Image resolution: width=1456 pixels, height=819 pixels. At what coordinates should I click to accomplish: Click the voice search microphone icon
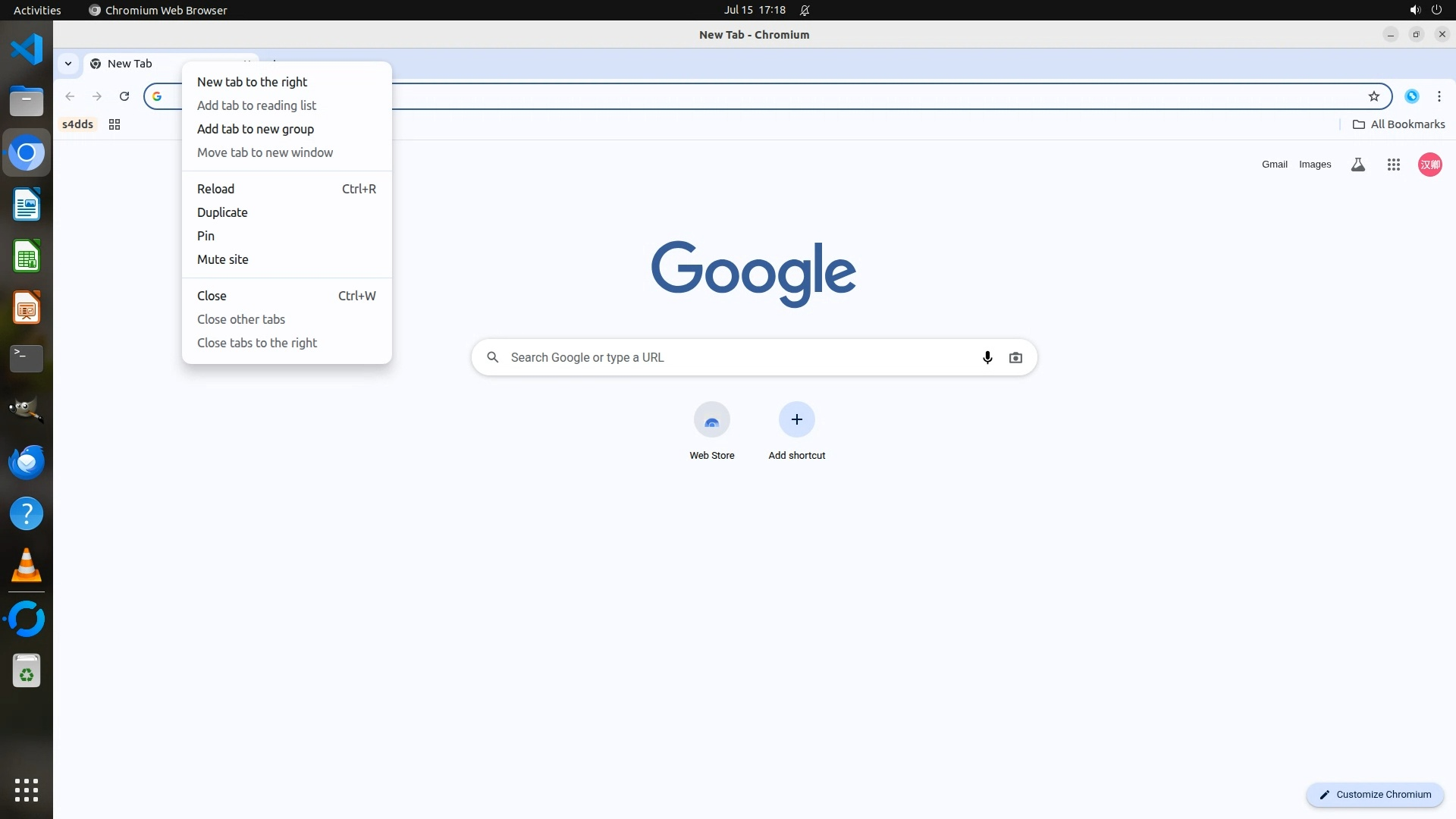987,357
